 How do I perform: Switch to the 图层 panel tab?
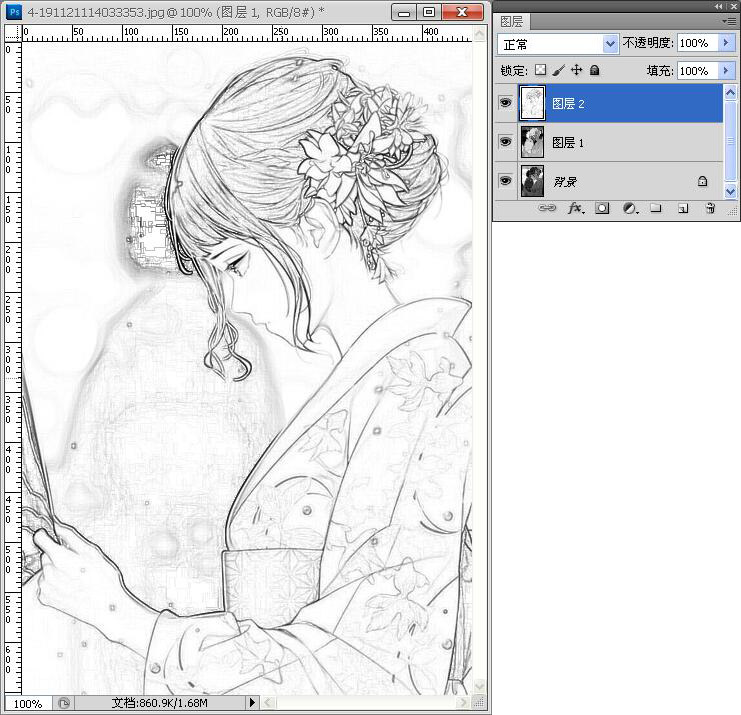point(512,21)
